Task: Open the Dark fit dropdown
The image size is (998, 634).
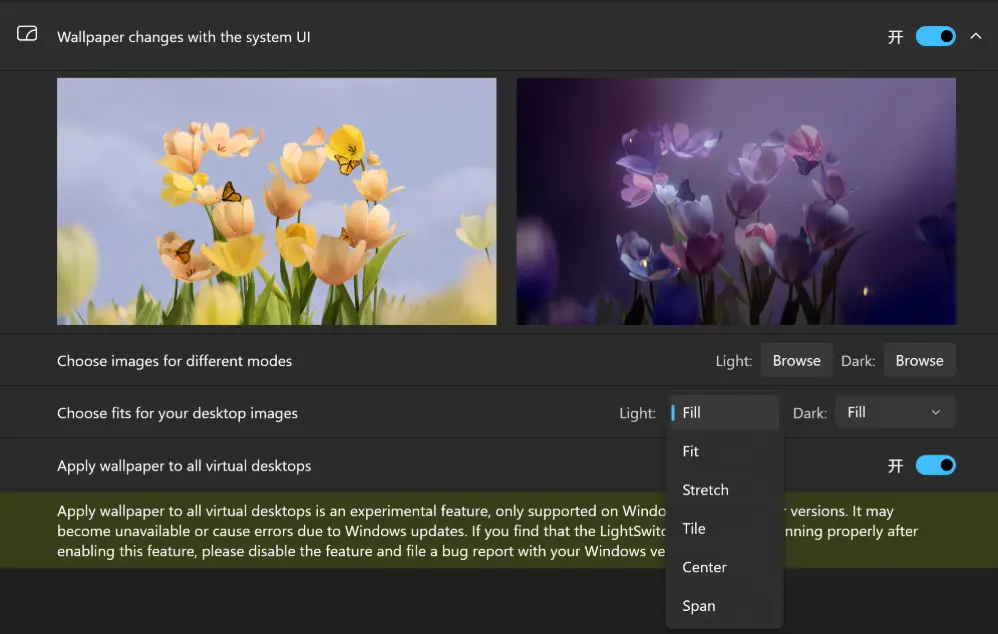Action: point(897,413)
